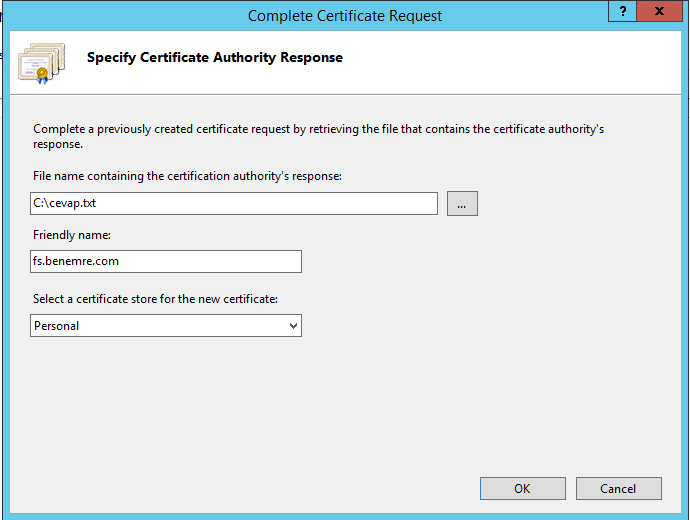Image resolution: width=690 pixels, height=520 pixels.
Task: Click the 'Complete a previously created certificate request' description
Action: [319, 136]
